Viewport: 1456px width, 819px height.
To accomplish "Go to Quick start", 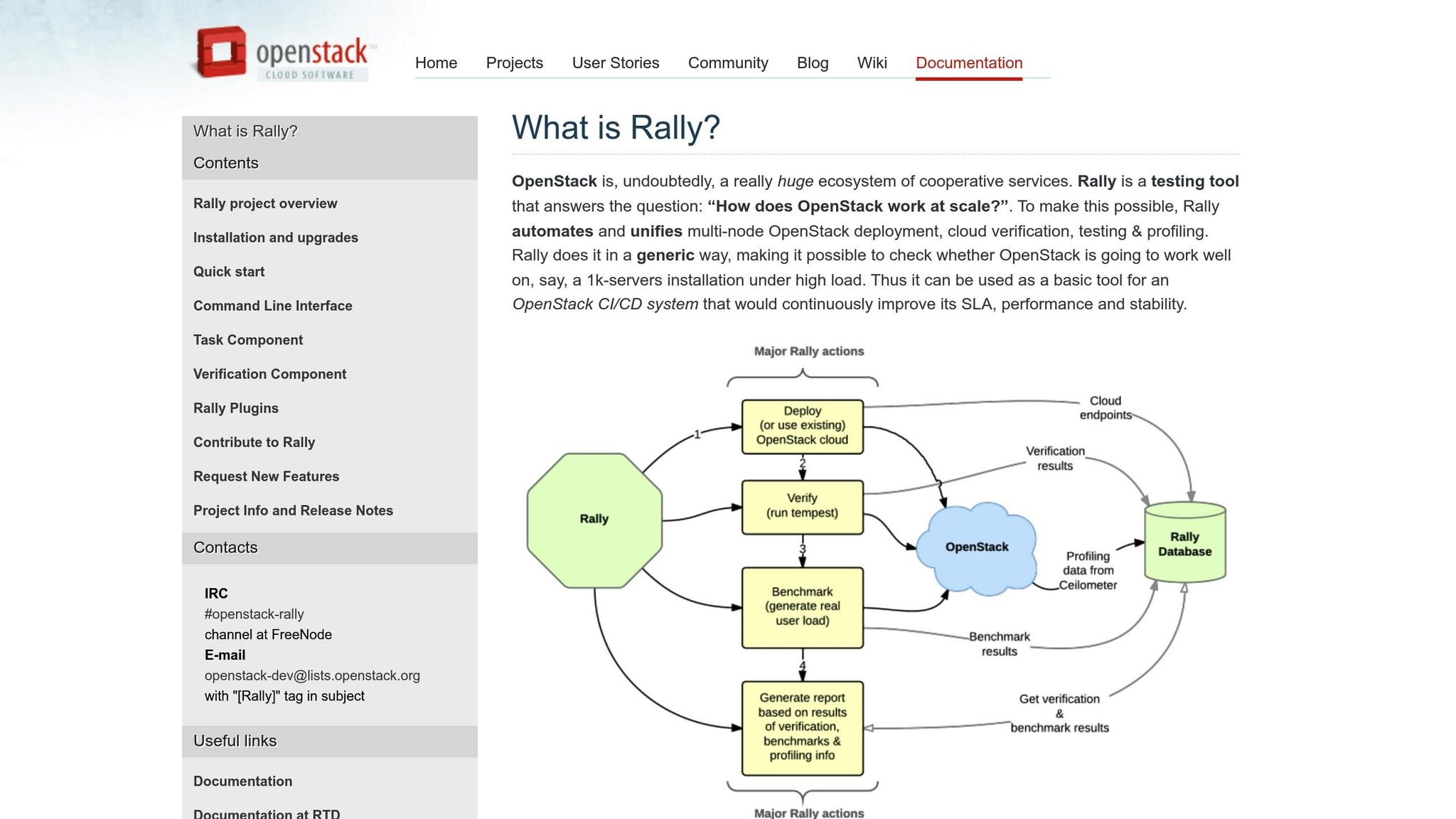I will coord(229,272).
